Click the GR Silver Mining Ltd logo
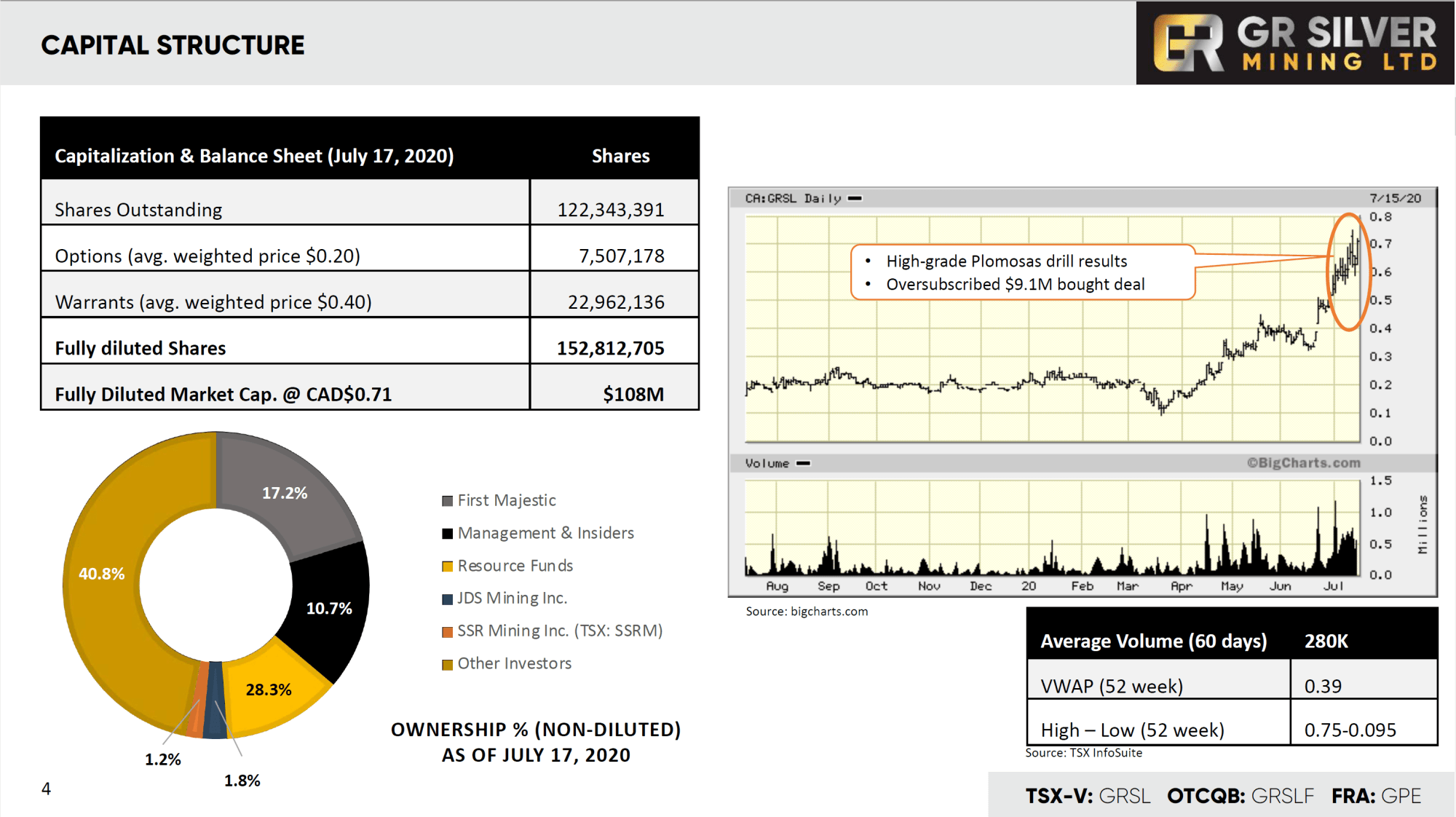 tap(1295, 43)
